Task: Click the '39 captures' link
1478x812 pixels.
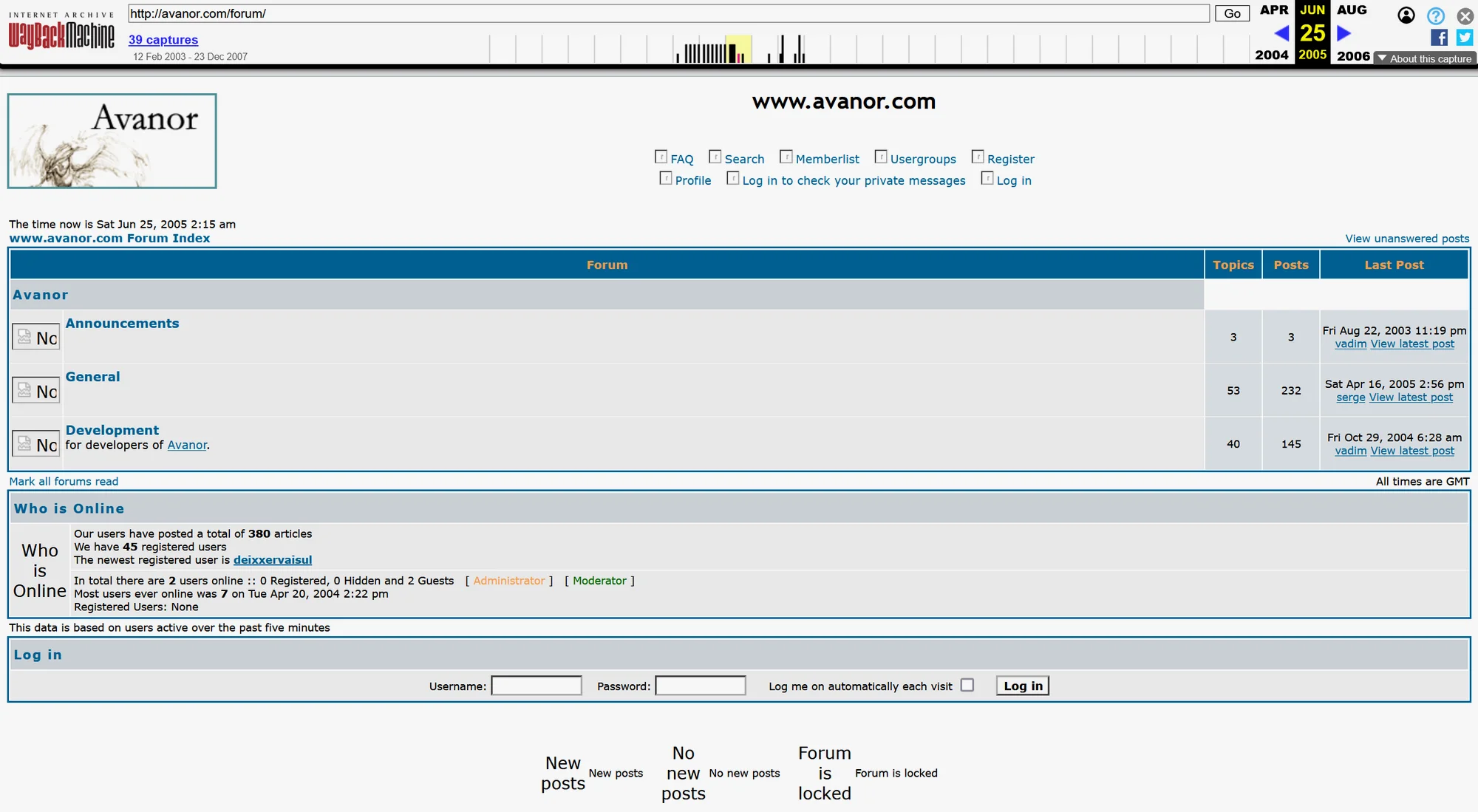Action: pos(163,40)
